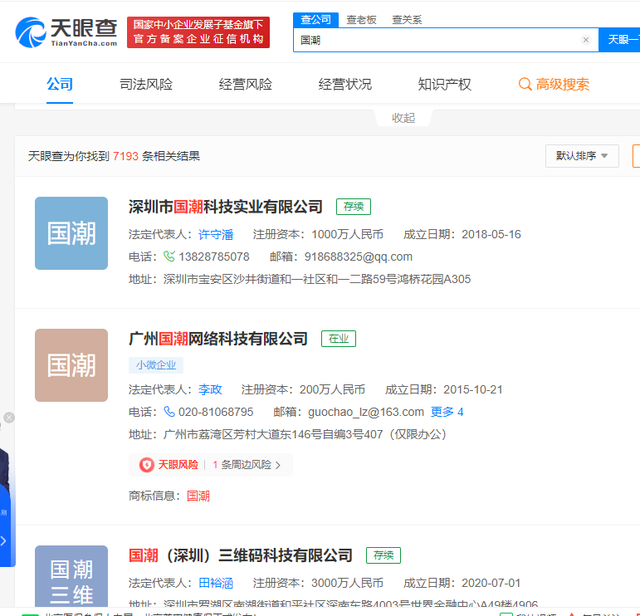Image resolution: width=640 pixels, height=616 pixels.
Task: Show more emails via 更多 4
Action: pos(447,412)
